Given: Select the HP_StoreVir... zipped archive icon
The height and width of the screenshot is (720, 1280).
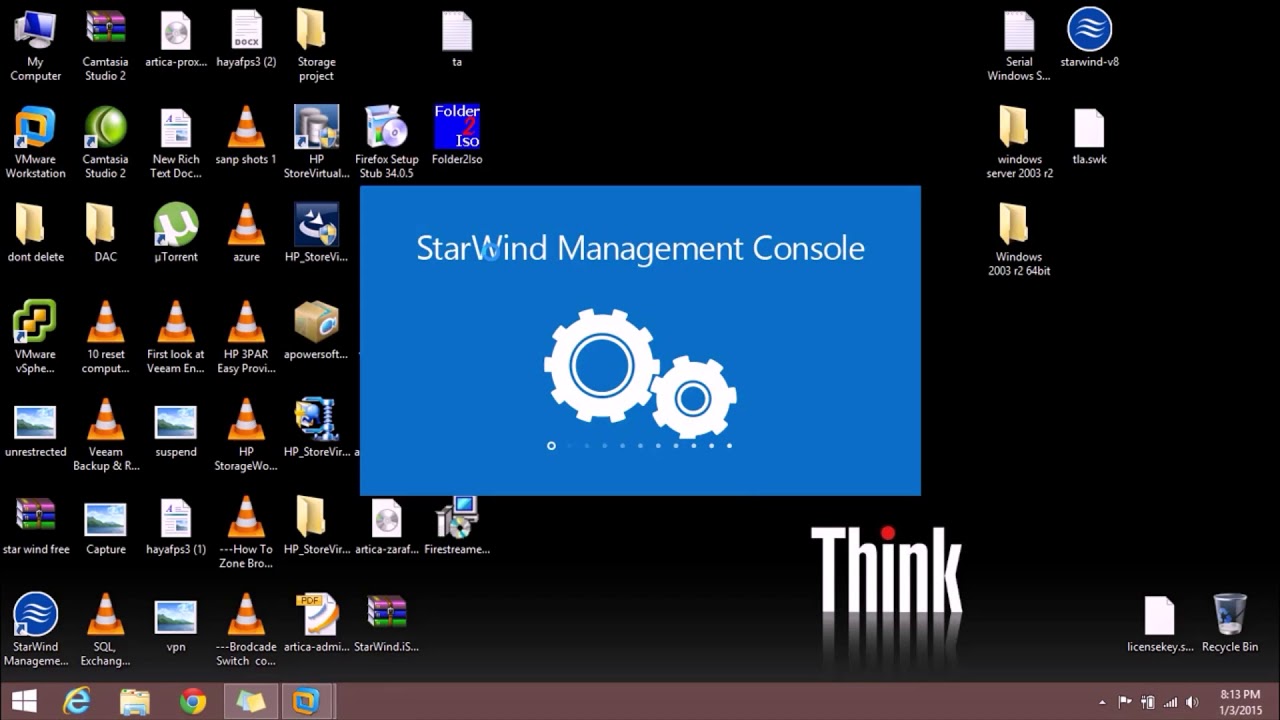Looking at the screenshot, I should (x=316, y=429).
